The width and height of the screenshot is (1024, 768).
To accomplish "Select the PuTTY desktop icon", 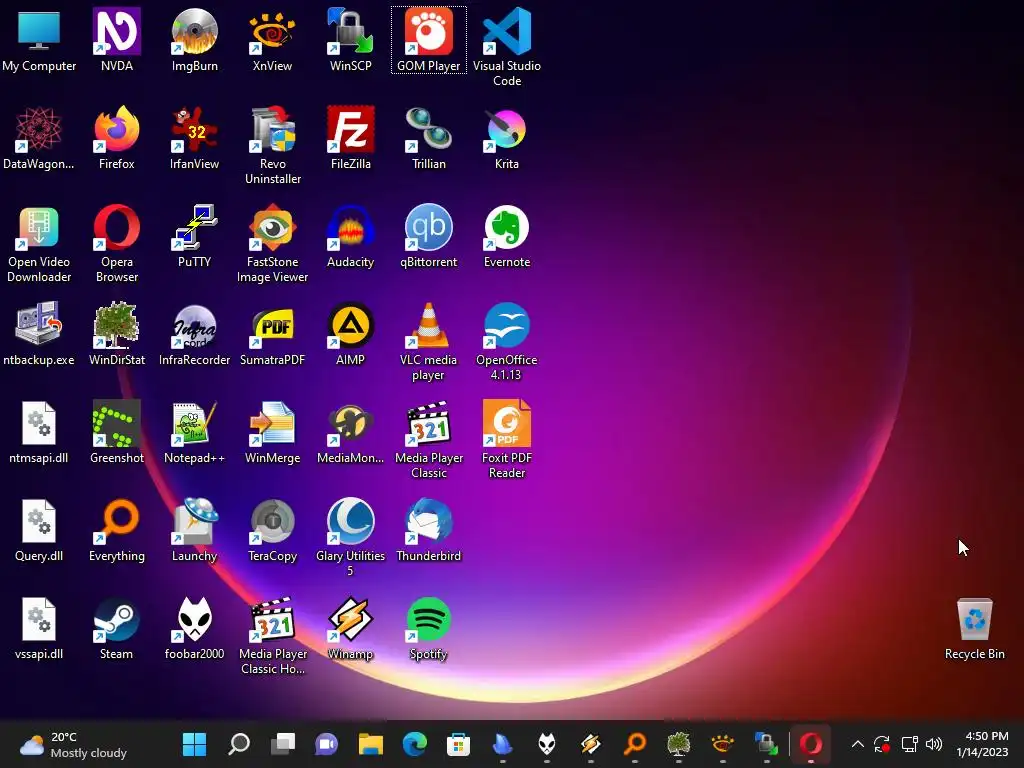I will click(x=195, y=236).
